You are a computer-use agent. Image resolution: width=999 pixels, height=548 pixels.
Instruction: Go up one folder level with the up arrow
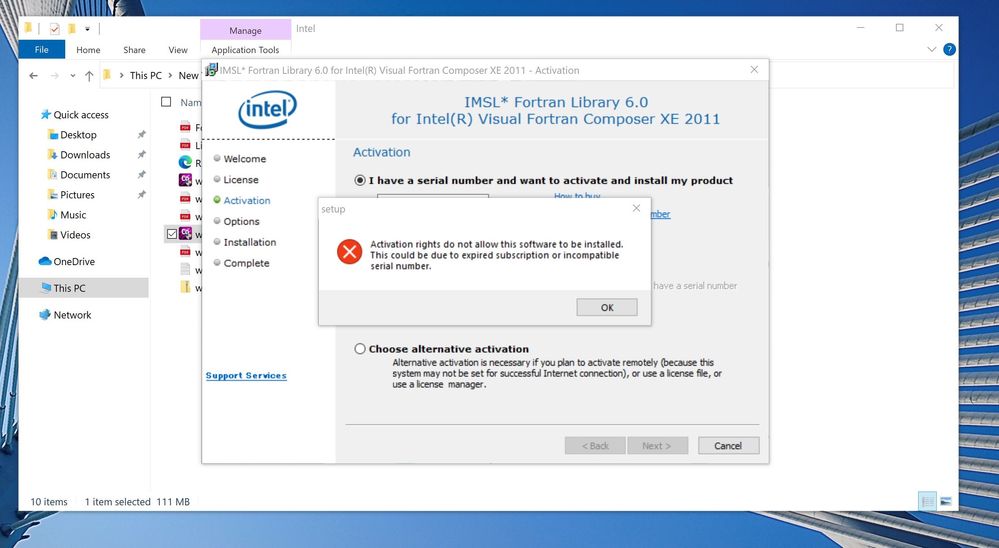point(89,75)
